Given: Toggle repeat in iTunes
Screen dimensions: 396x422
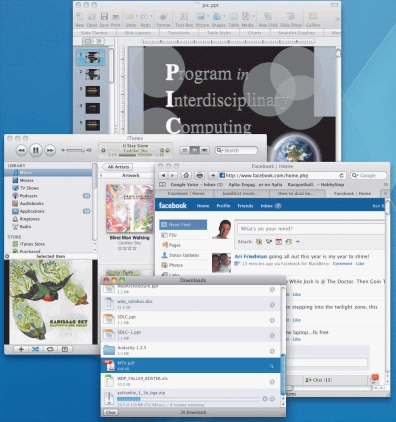Looking at the screenshot, I should pos(50,349).
